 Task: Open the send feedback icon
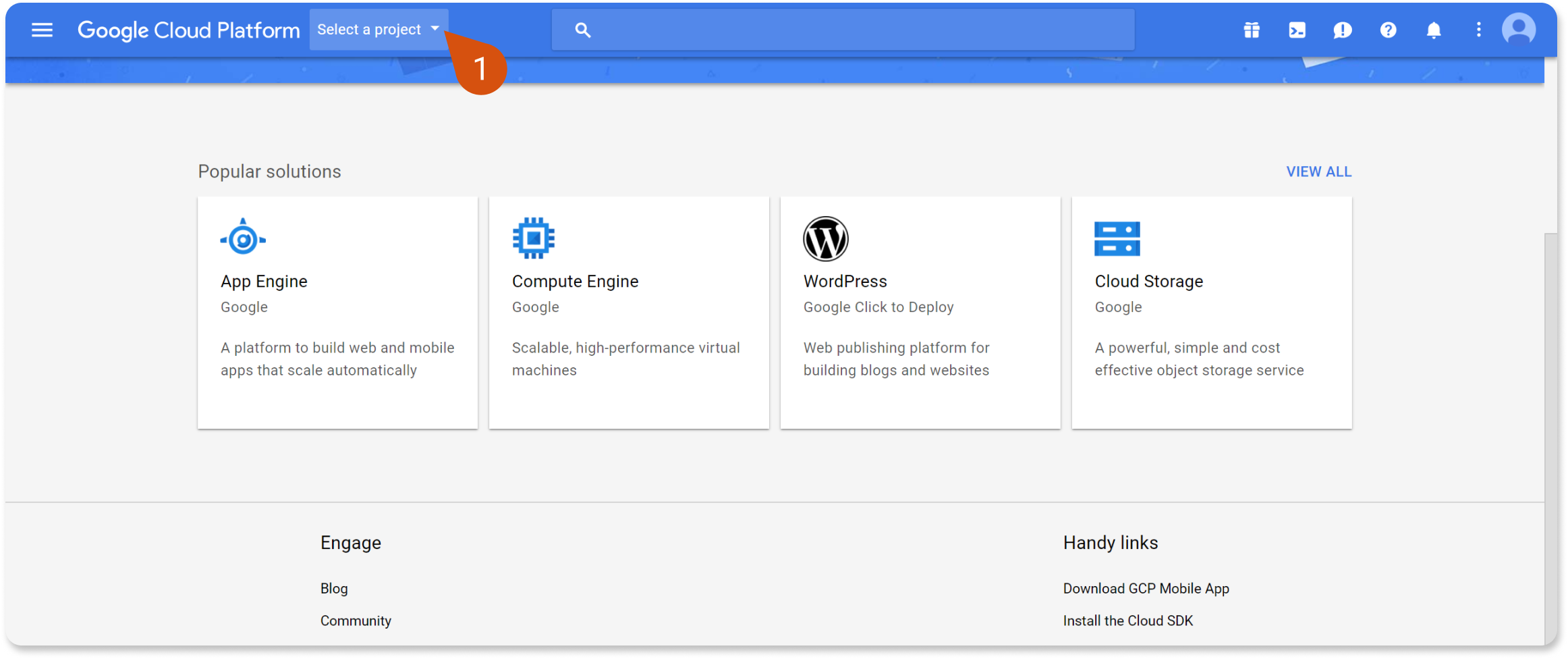pyautogui.click(x=1342, y=30)
